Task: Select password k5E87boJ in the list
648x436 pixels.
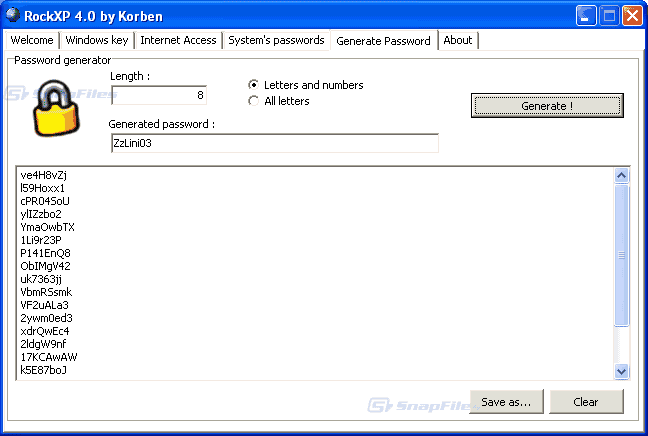Action: tap(43, 370)
